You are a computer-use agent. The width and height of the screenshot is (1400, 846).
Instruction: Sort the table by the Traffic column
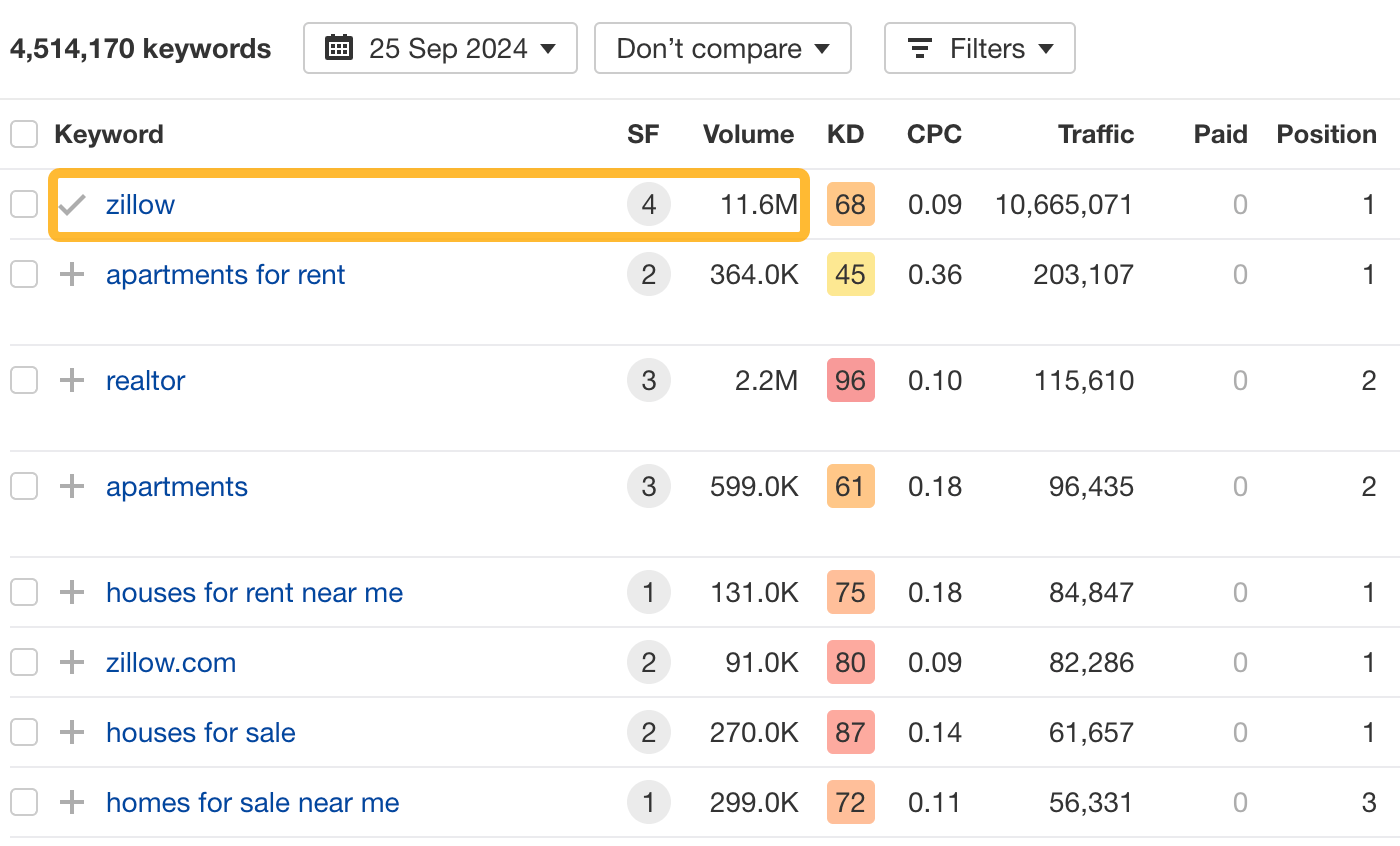point(1095,133)
